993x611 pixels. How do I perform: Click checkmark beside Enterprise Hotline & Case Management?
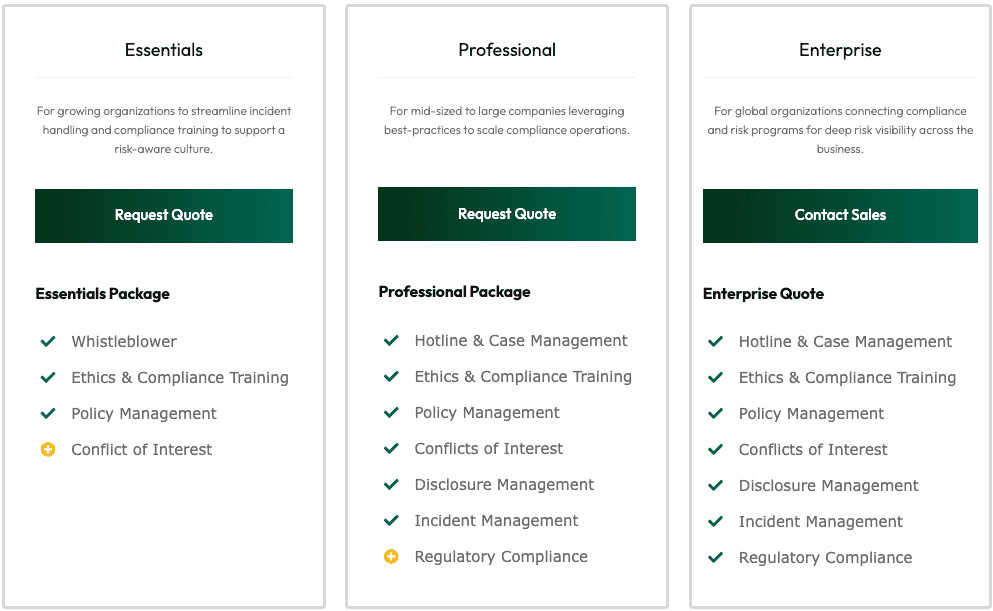point(715,342)
